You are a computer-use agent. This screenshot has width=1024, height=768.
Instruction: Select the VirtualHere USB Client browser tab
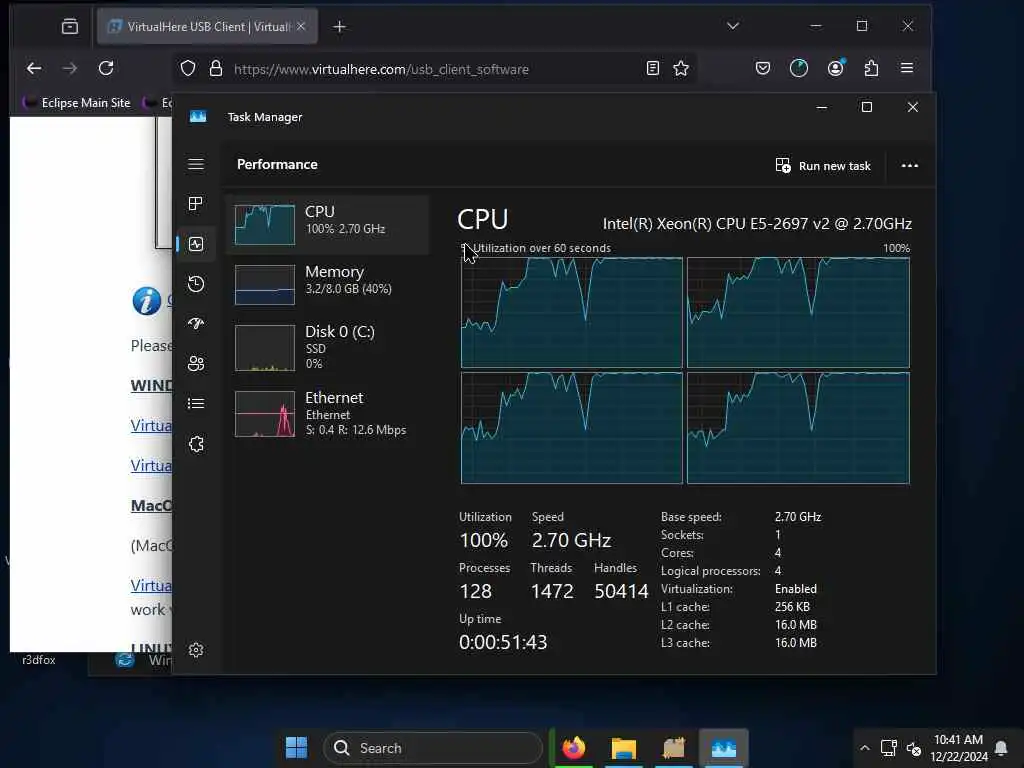(x=207, y=26)
